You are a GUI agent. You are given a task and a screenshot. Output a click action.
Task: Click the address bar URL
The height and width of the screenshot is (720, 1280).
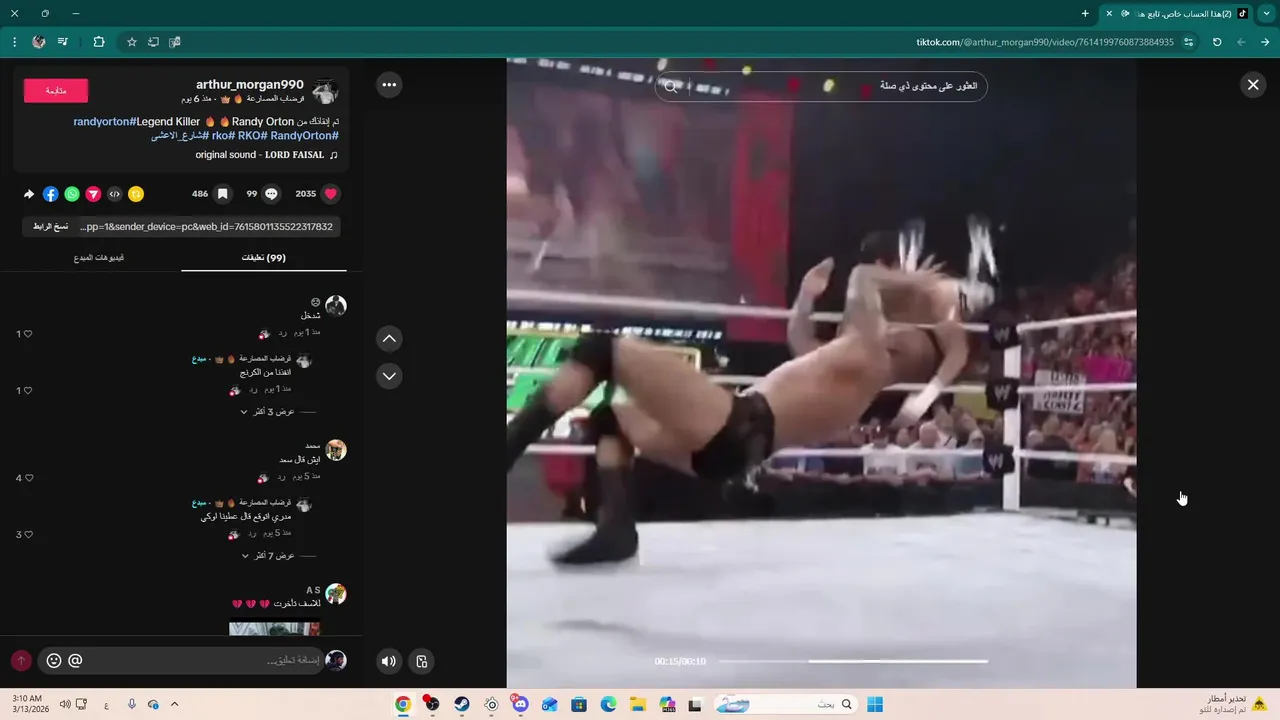coord(1045,42)
